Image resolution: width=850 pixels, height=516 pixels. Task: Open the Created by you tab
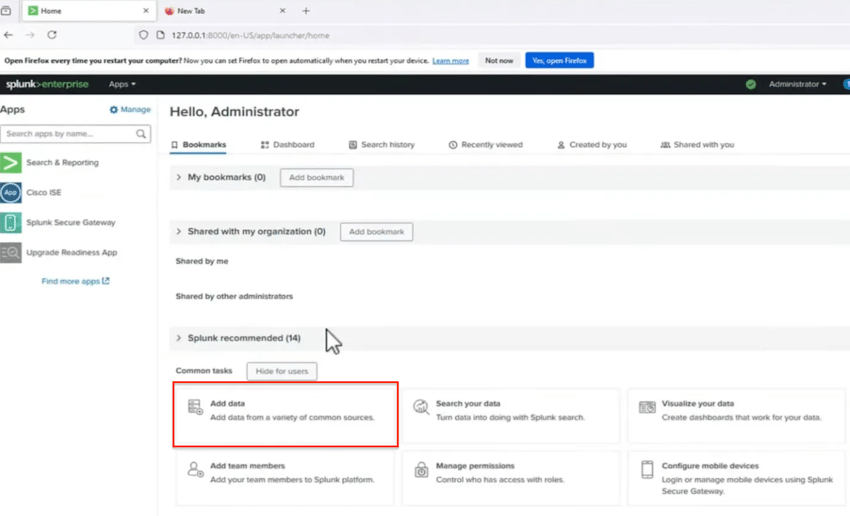tap(592, 145)
